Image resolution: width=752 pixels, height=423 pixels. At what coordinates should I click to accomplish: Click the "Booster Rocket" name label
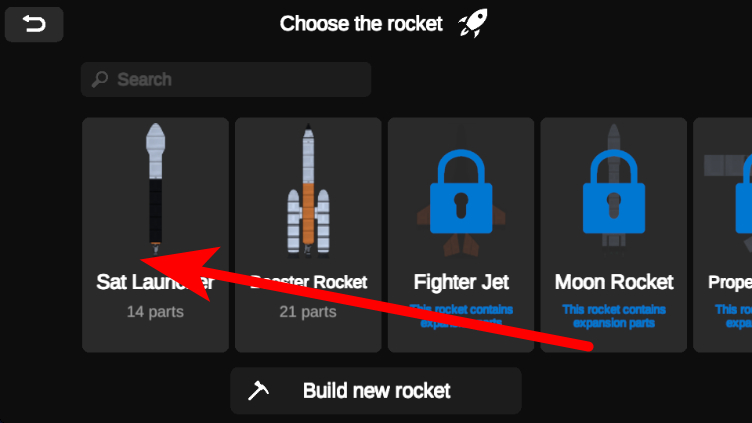point(308,282)
